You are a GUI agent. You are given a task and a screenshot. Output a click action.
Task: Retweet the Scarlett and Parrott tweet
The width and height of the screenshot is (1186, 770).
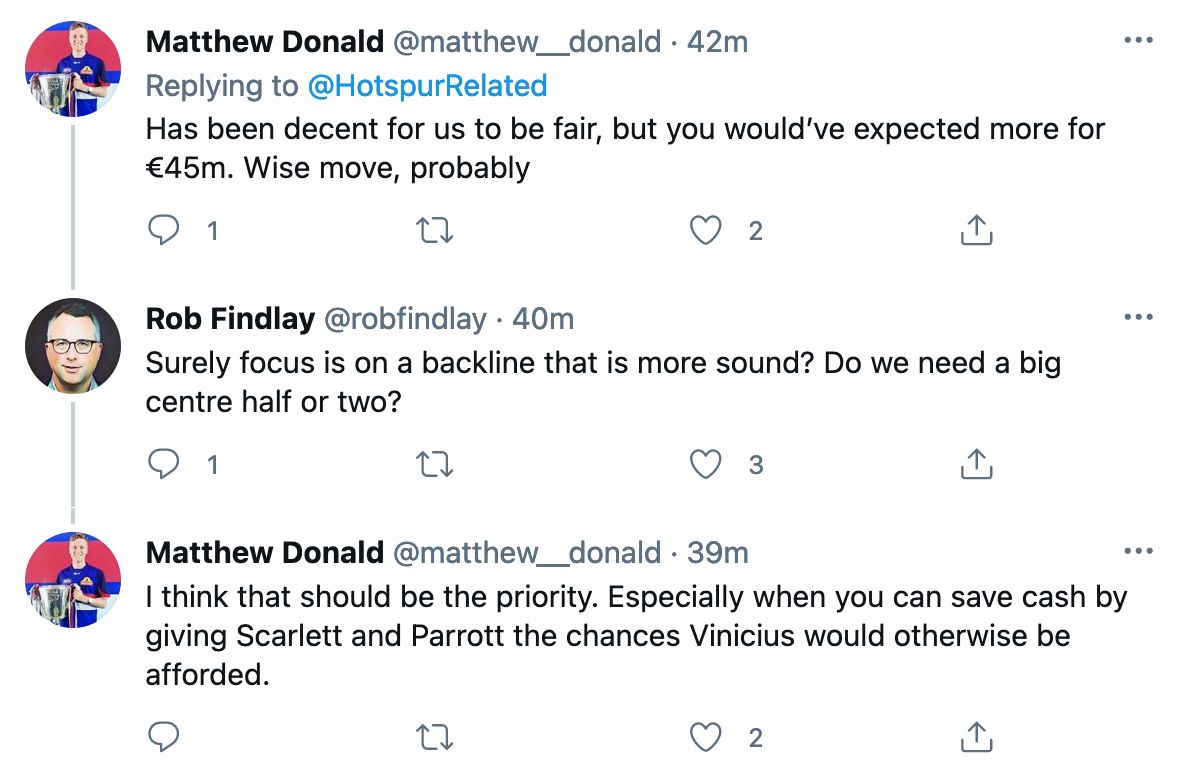click(x=434, y=737)
